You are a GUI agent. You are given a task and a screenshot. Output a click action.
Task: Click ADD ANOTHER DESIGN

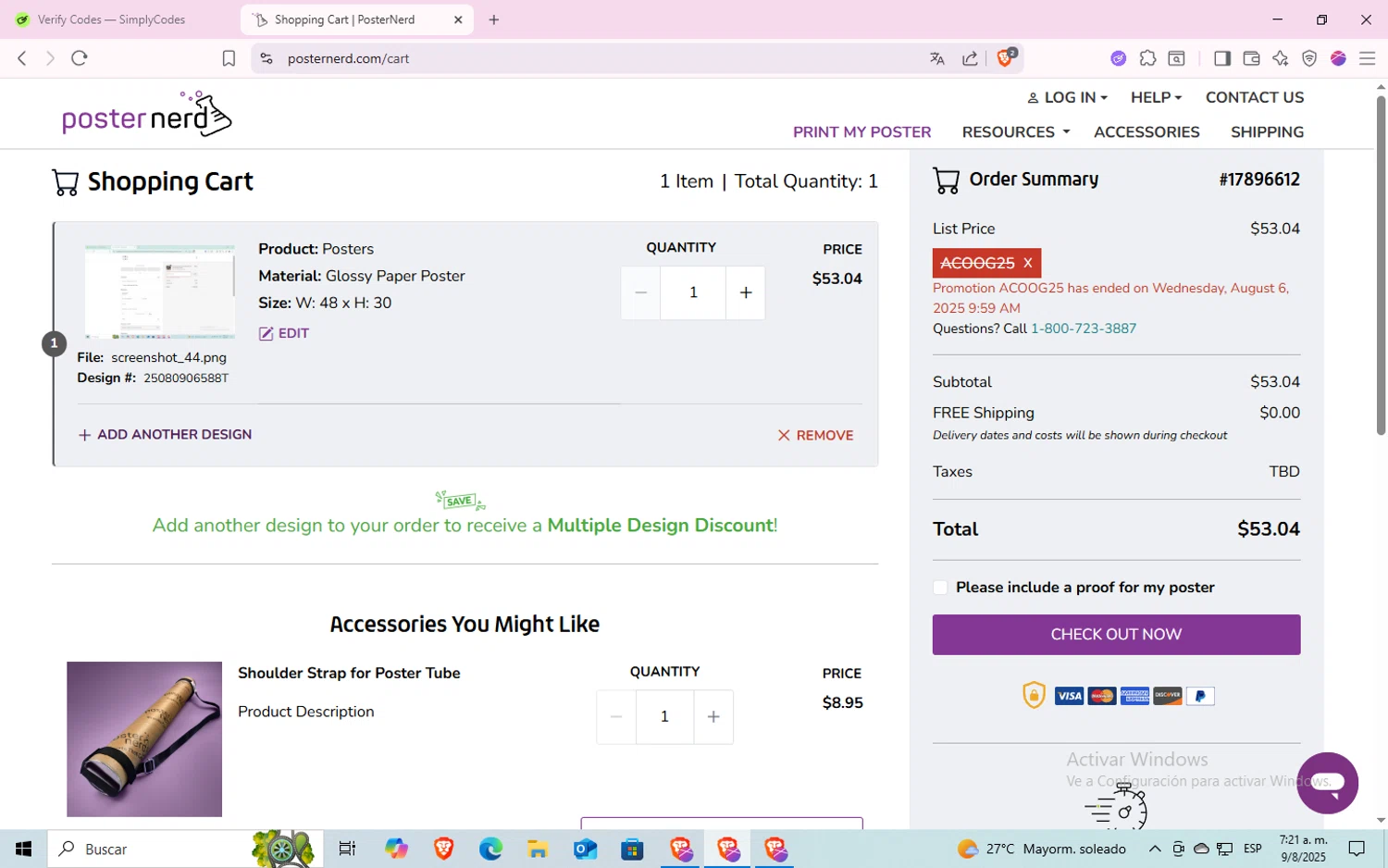coord(165,434)
